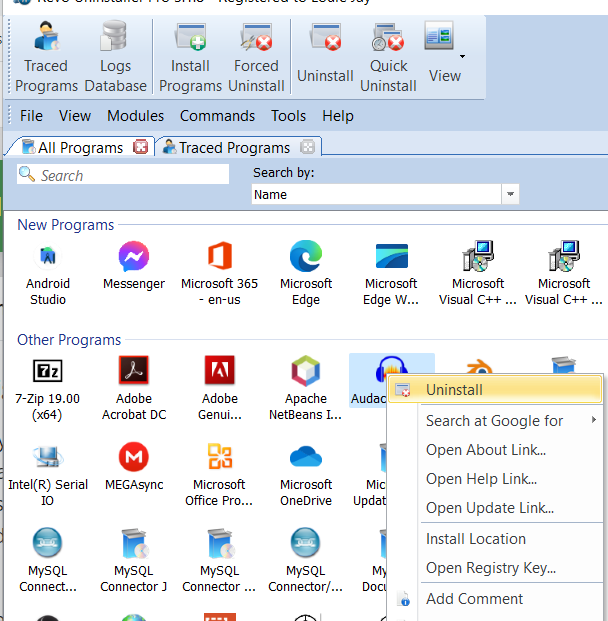Switch to the All Programs tab
This screenshot has width=608, height=621.
coord(79,147)
